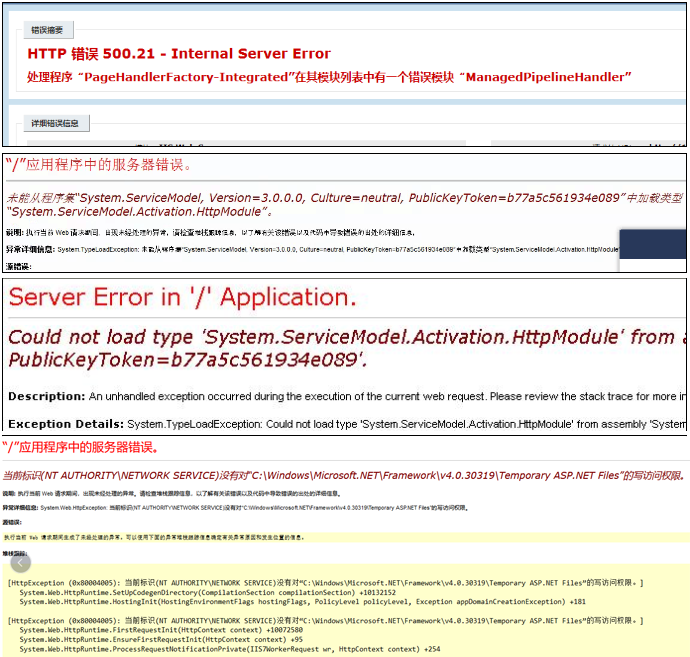Open the 详细错误信息 section tab
The image size is (690, 657).
57,124
